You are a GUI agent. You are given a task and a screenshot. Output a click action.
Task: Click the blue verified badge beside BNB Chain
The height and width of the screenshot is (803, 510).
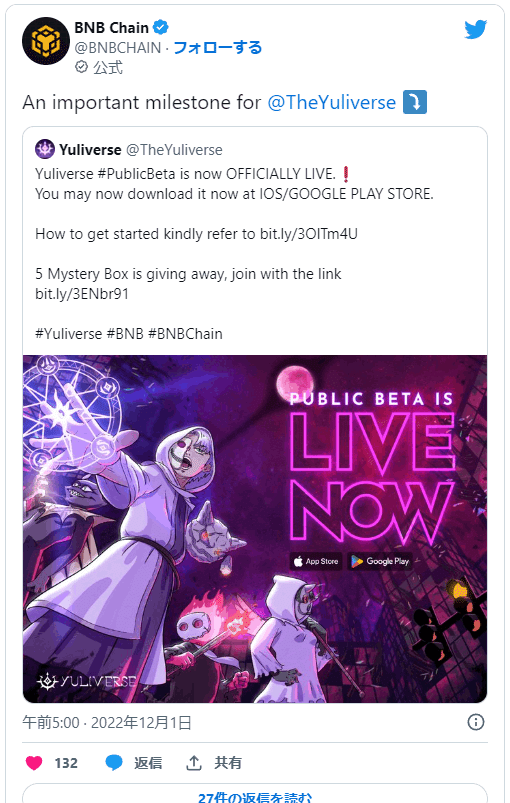(x=161, y=27)
